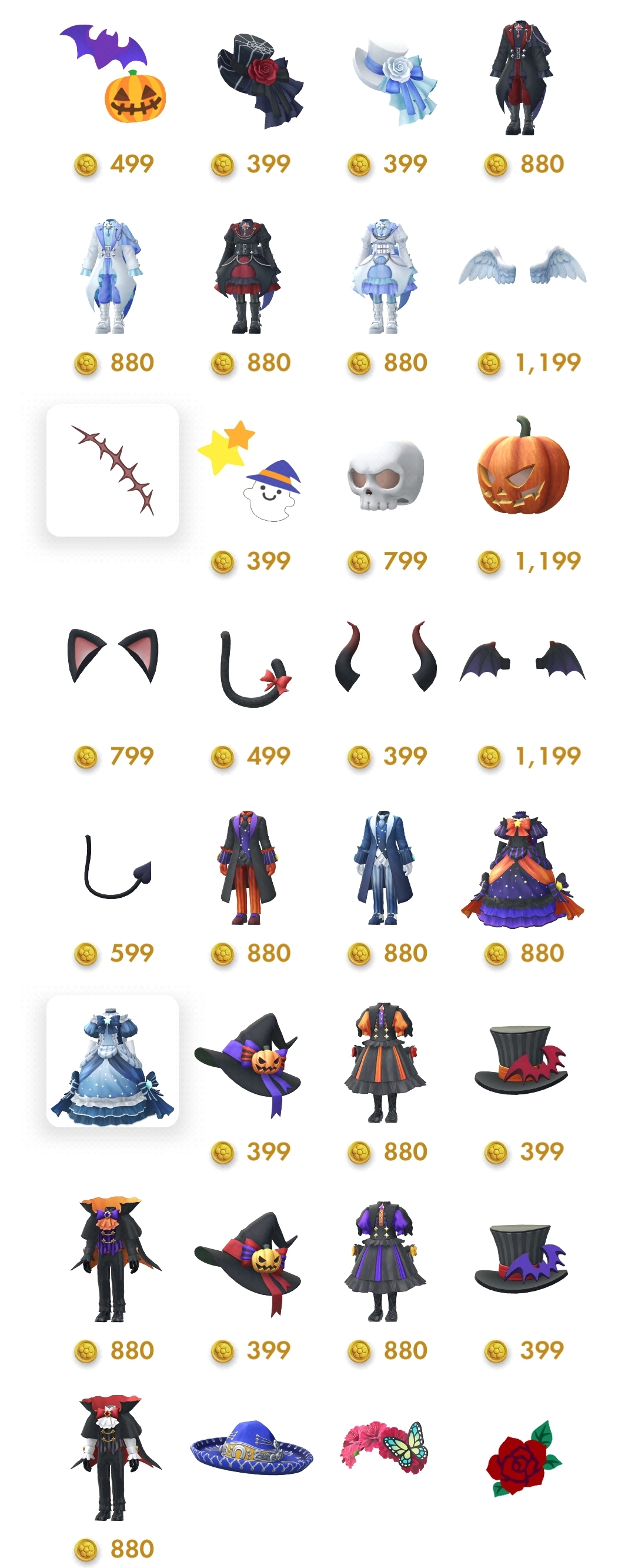Viewport: 635px width, 1568px height.
Task: Select the top hat with red bat
Action: (522, 1060)
